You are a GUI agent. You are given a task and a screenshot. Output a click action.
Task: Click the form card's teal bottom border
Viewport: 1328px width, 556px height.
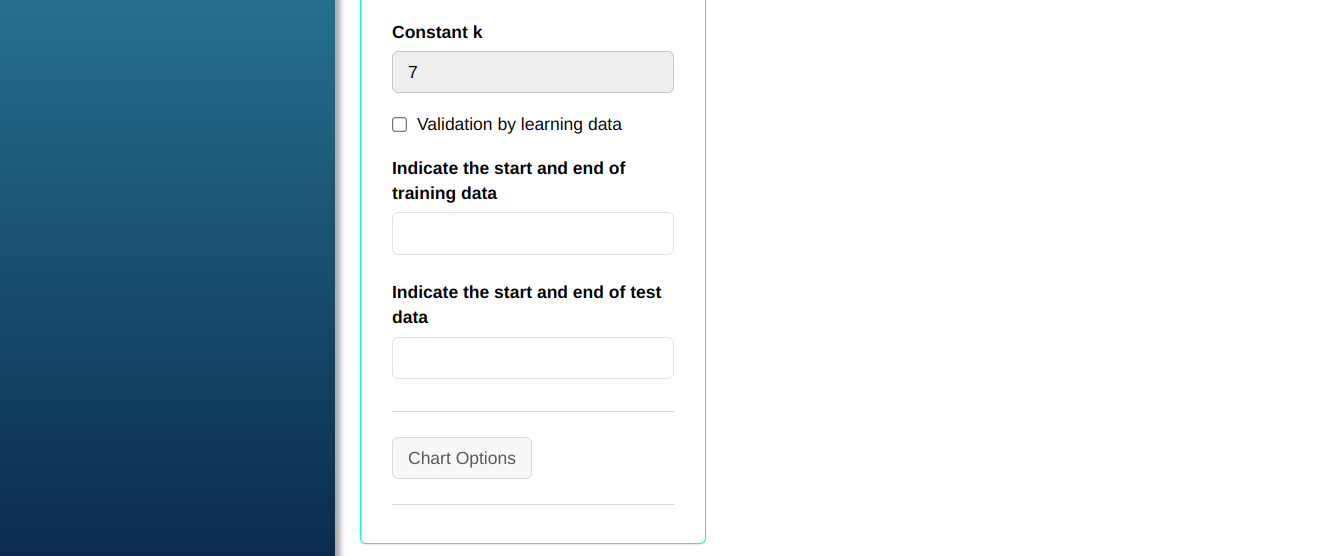tap(532, 543)
